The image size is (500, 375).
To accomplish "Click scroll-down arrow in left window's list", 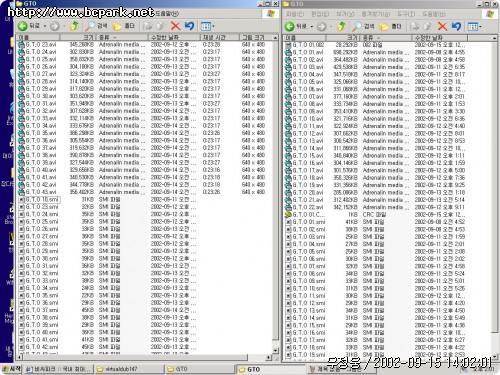I will [x=276, y=350].
